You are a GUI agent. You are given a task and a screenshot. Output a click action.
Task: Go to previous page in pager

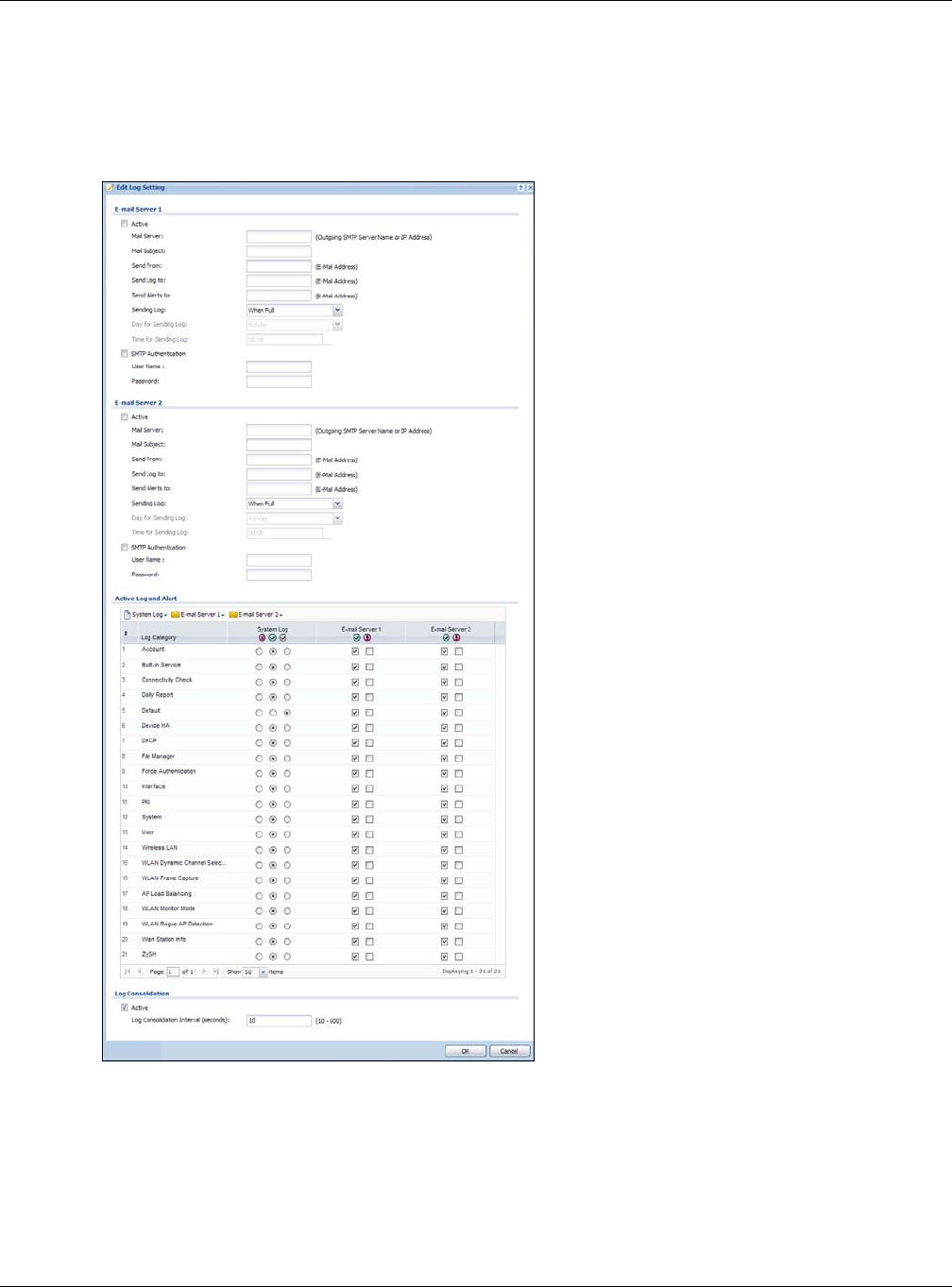(140, 971)
